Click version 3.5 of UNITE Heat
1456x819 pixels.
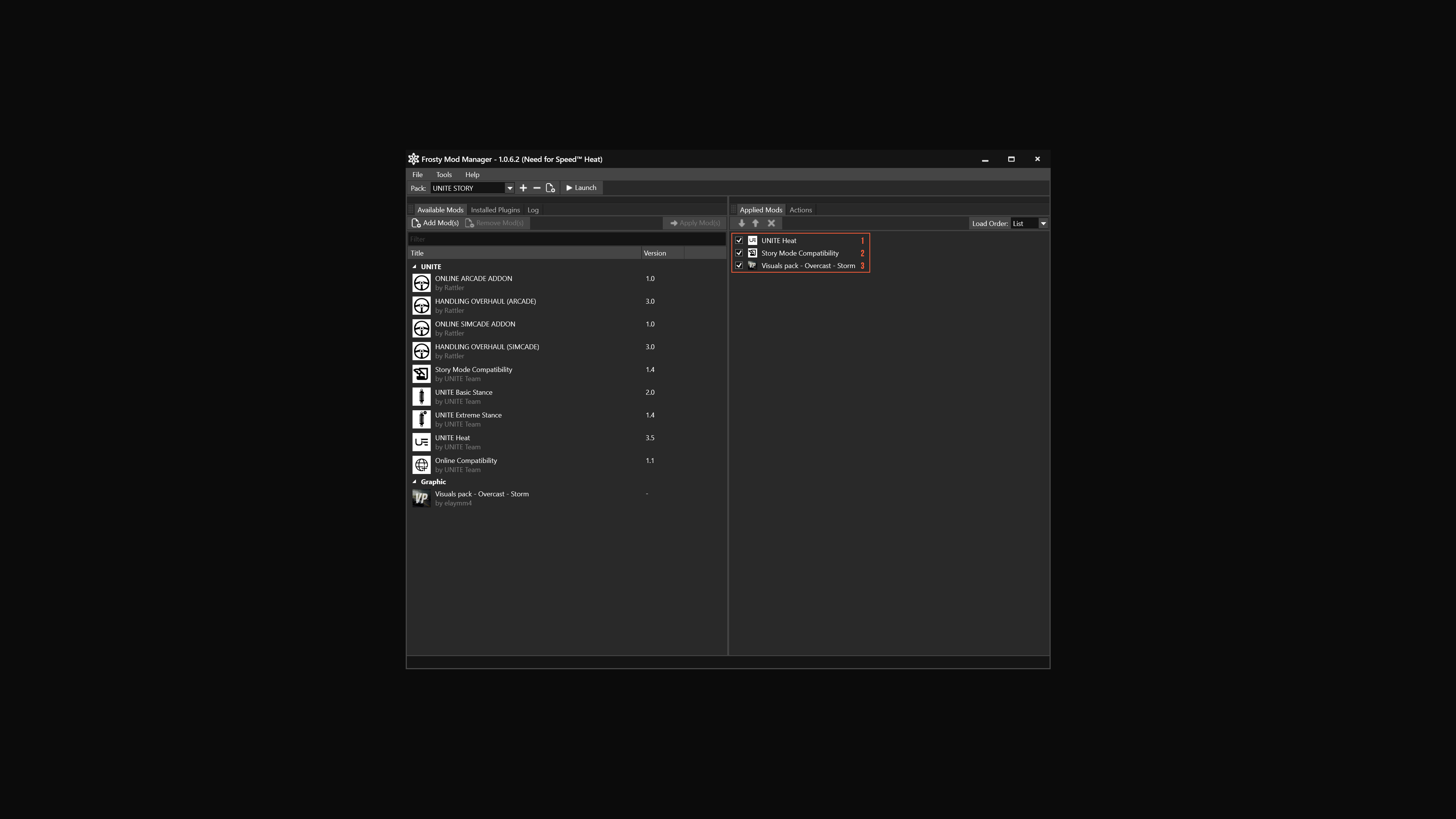(650, 438)
